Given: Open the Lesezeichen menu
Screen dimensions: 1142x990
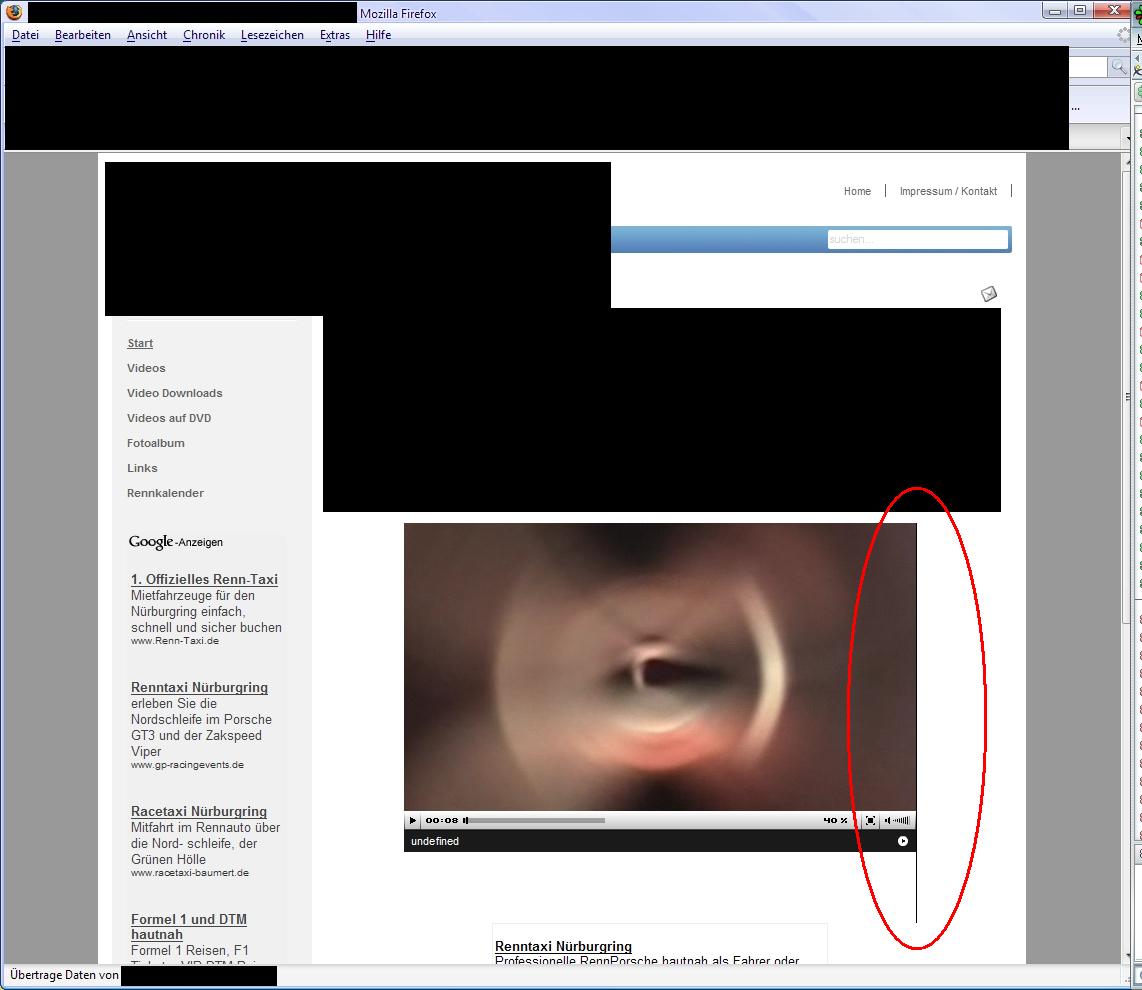Looking at the screenshot, I should (x=272, y=35).
